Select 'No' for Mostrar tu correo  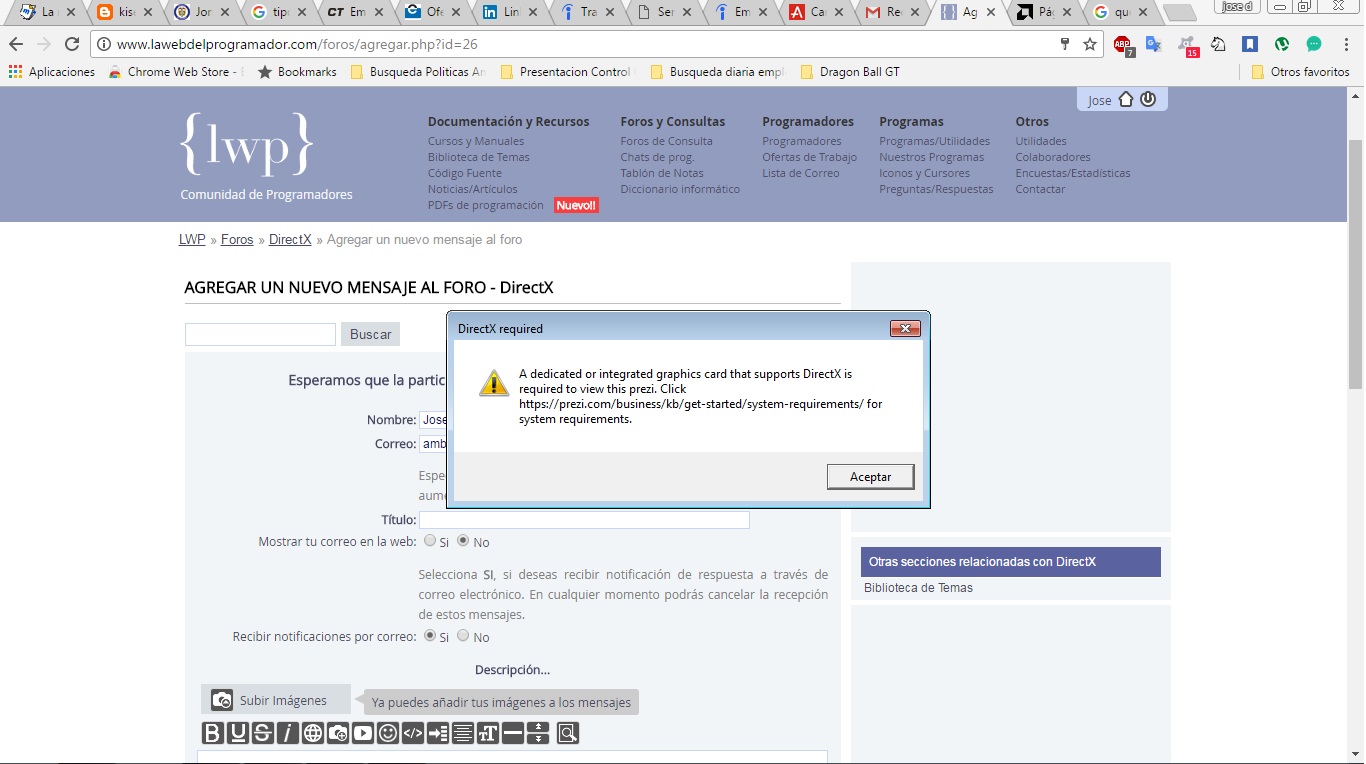tap(463, 541)
